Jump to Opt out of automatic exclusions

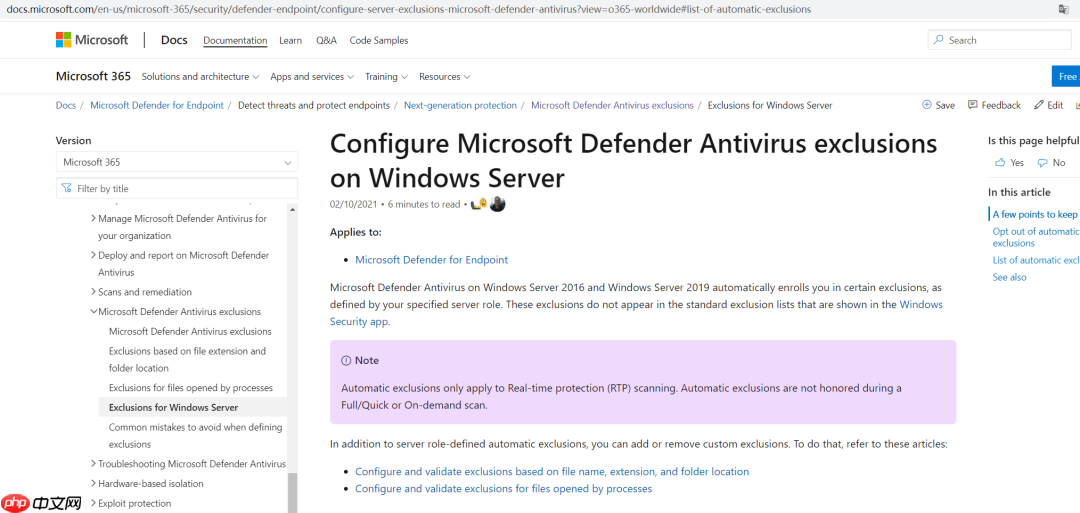1035,237
